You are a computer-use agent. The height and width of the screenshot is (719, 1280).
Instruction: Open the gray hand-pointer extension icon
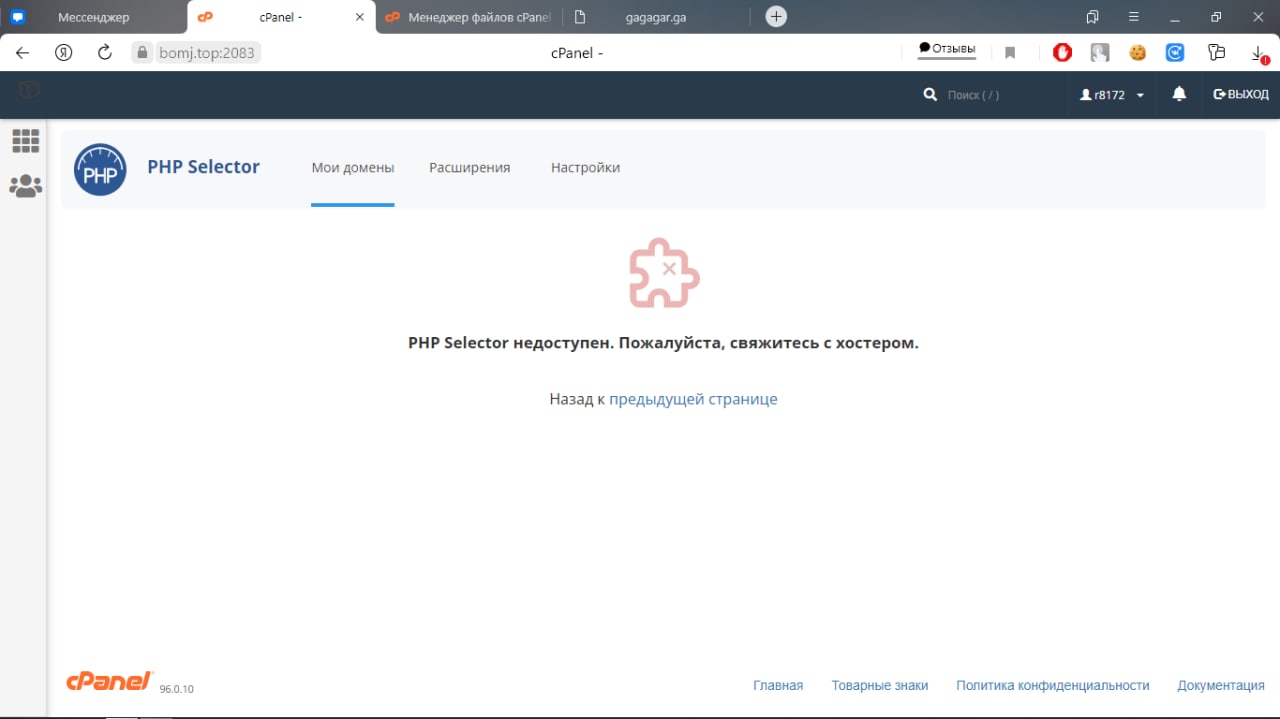coord(1100,53)
